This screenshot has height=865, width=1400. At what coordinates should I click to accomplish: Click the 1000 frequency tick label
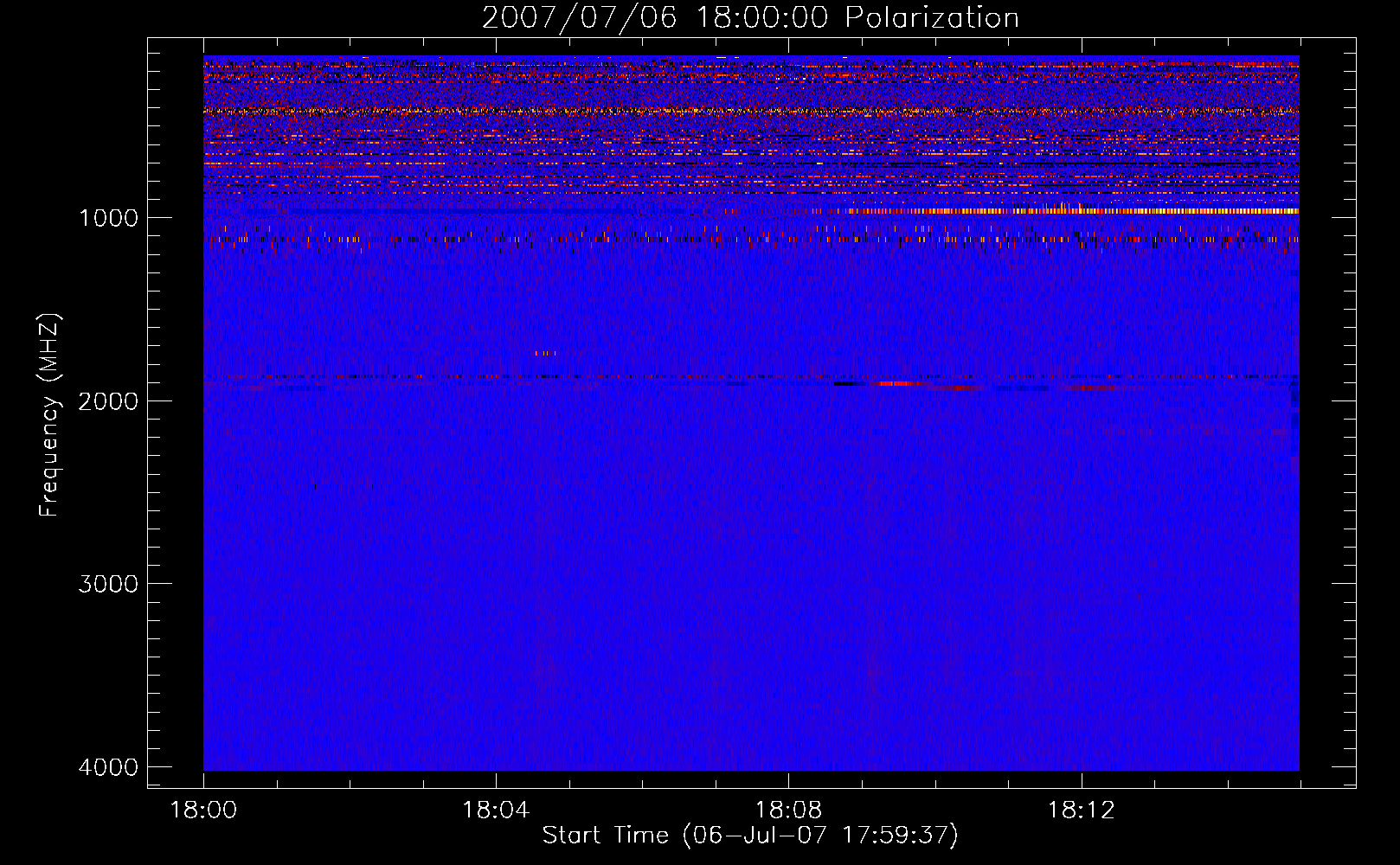coord(108,218)
